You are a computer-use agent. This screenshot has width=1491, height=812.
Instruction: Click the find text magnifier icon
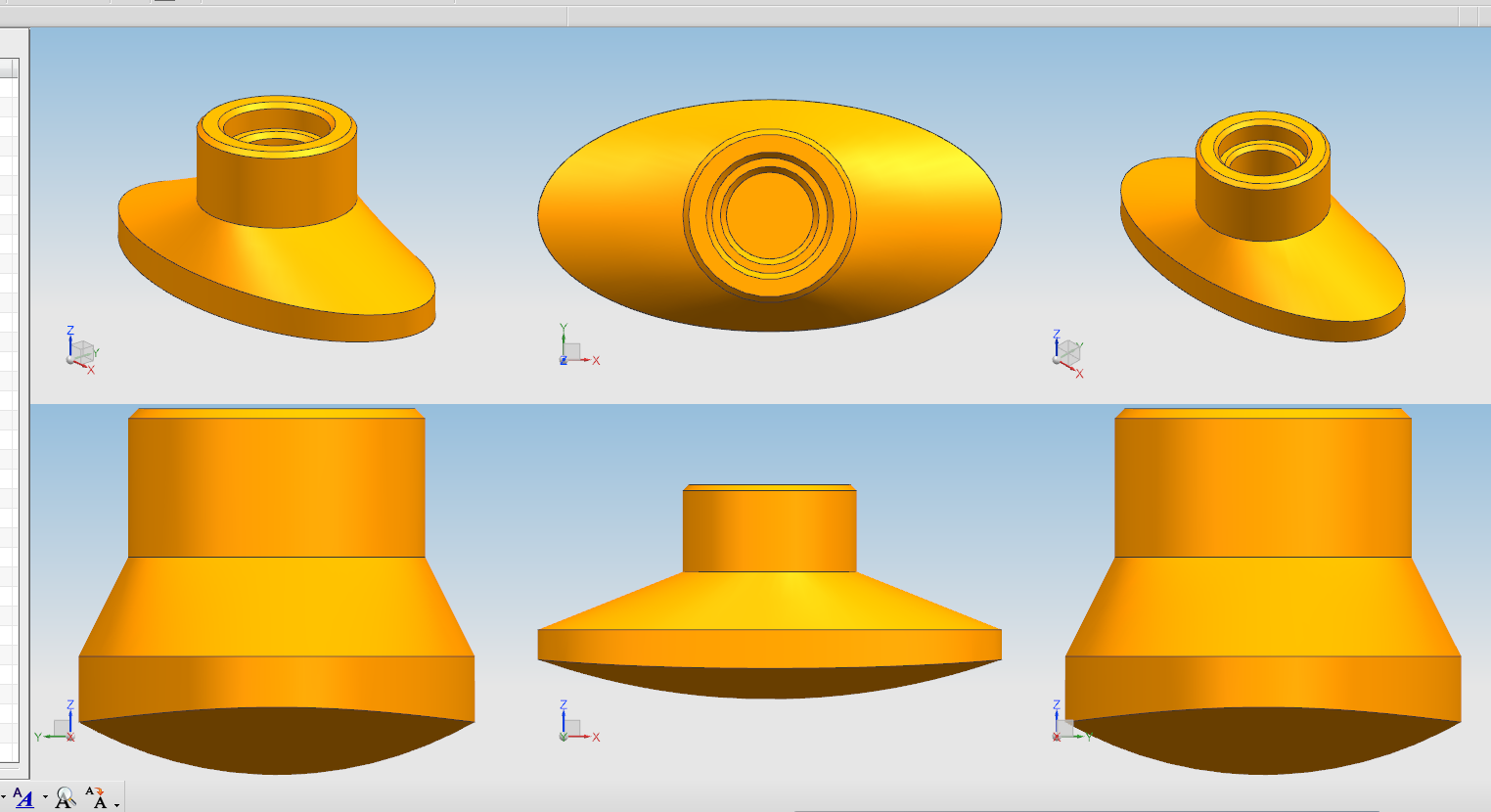(x=65, y=798)
